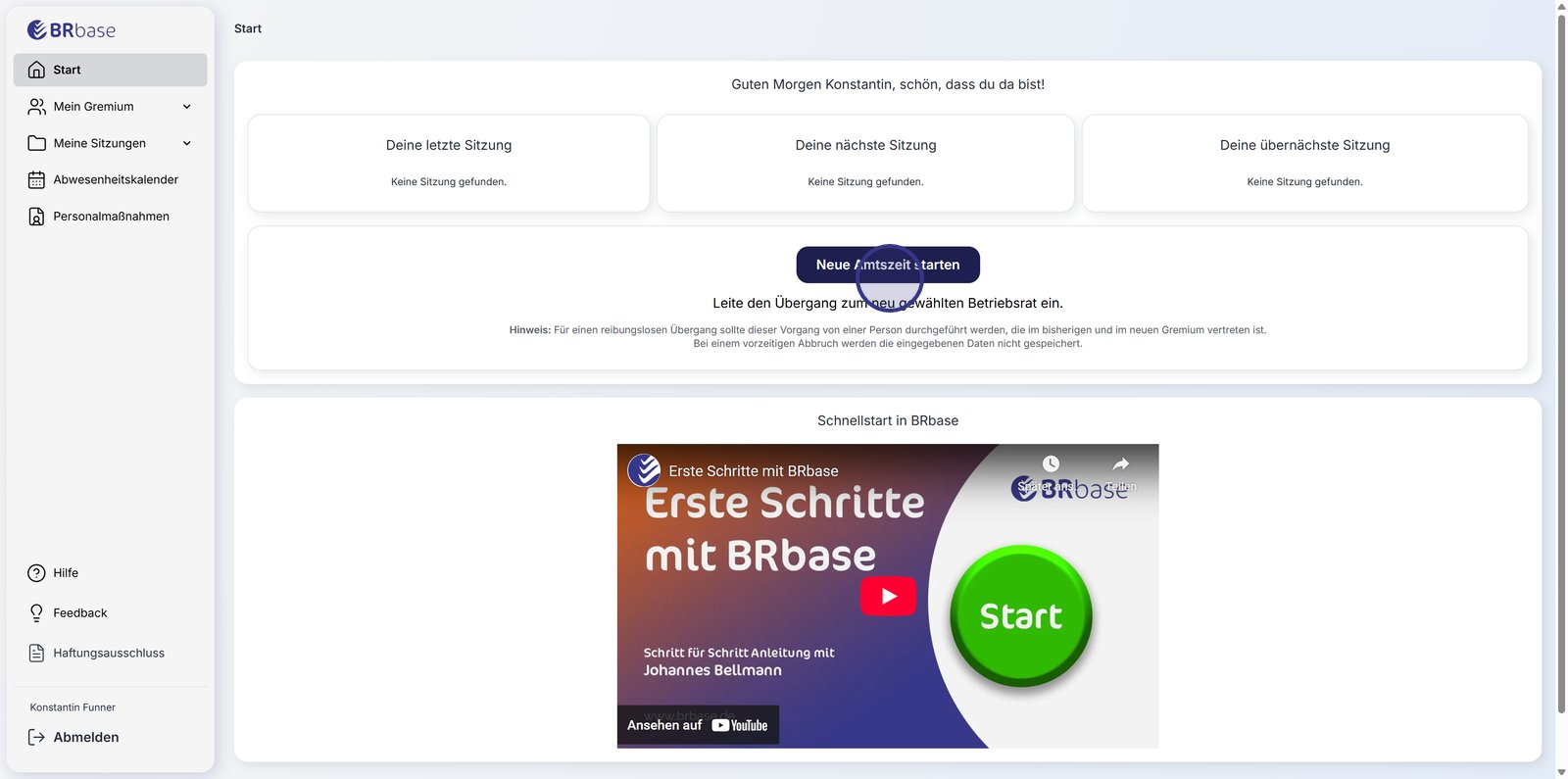Click Neue Amtszeit starten button
The width and height of the screenshot is (1568, 779).
point(888,265)
